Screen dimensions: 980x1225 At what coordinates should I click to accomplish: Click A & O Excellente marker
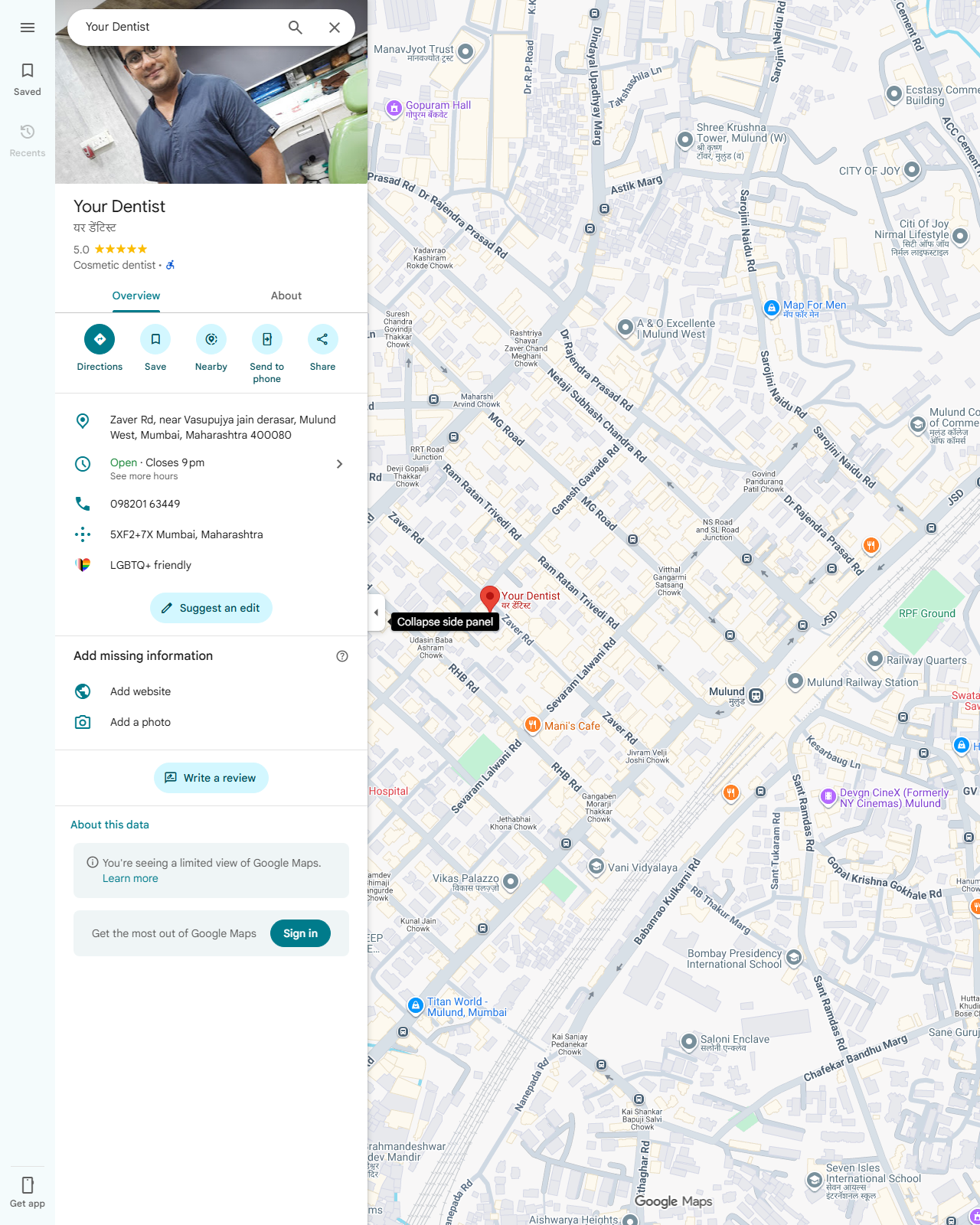pyautogui.click(x=626, y=328)
